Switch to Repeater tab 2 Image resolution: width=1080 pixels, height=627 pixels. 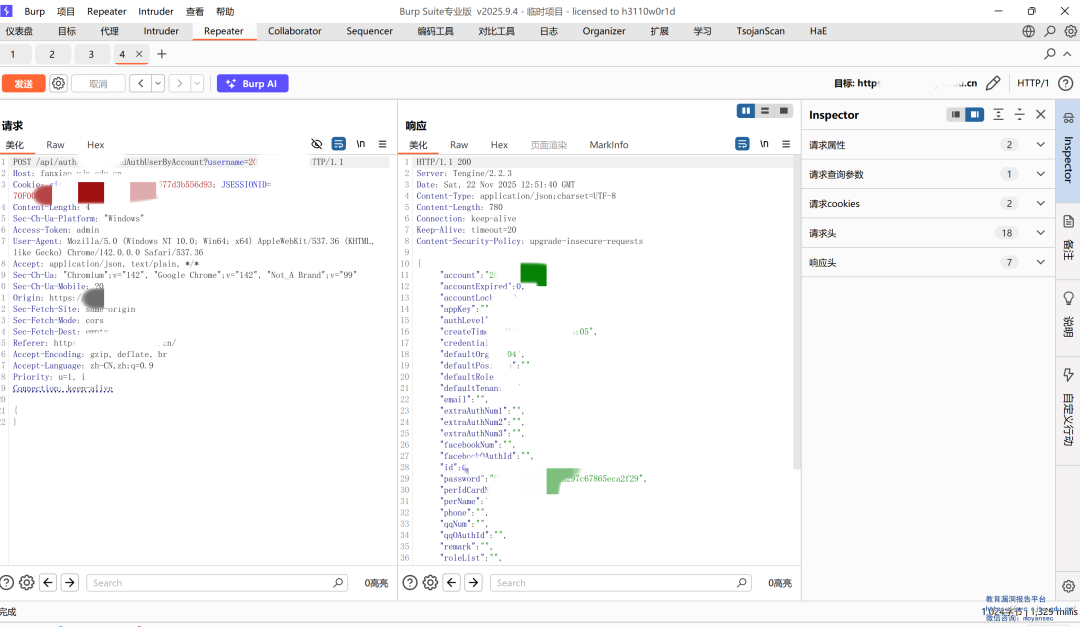(x=52, y=54)
